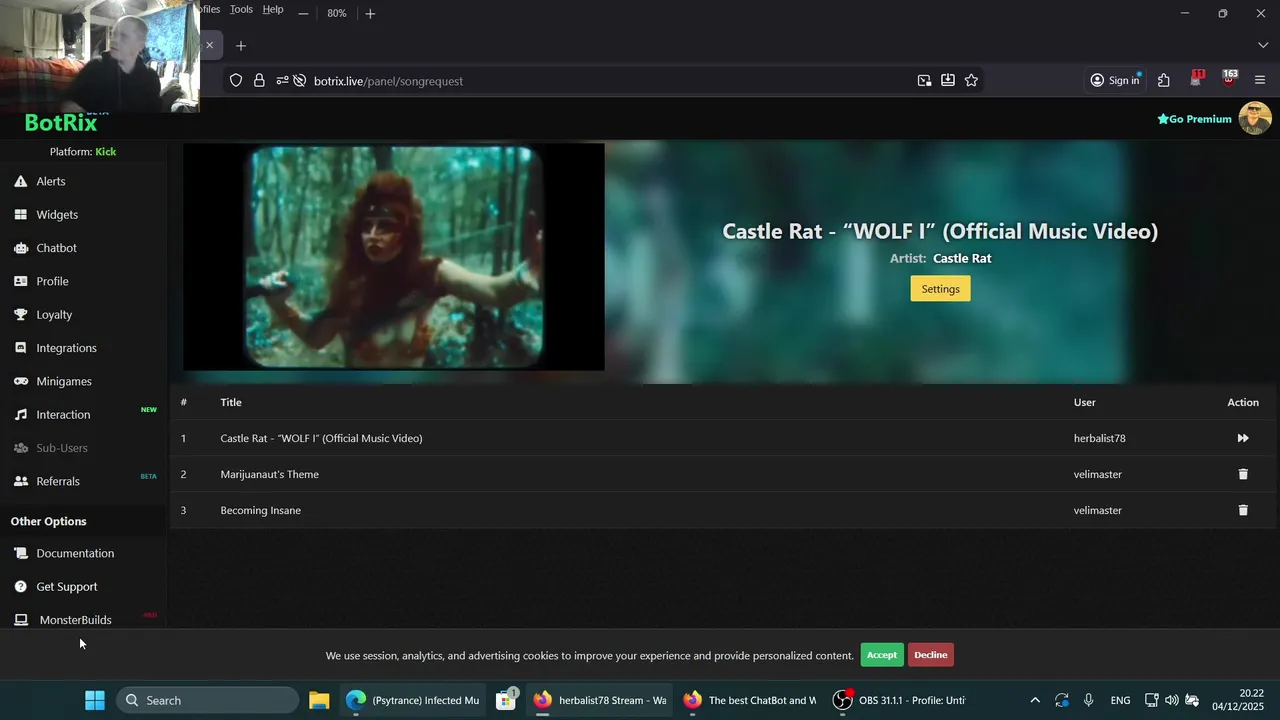This screenshot has height=720, width=1280.
Task: Open Microsoft Store from the taskbar
Action: pos(506,700)
